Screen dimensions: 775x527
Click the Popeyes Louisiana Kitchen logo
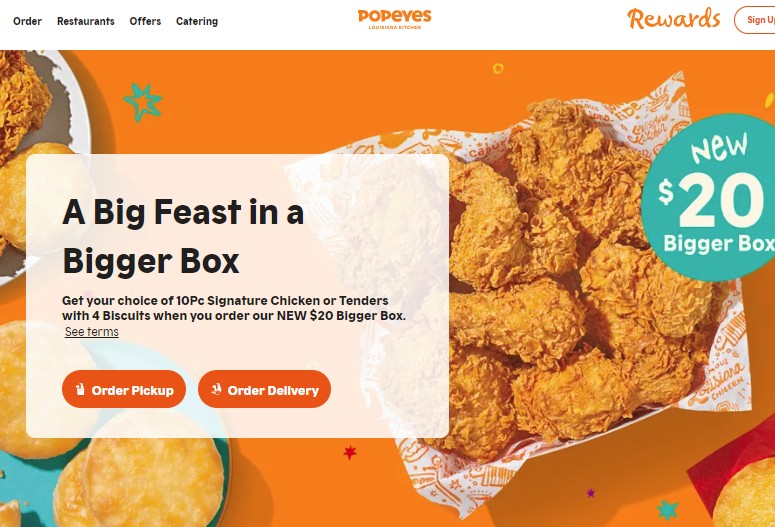[x=394, y=19]
